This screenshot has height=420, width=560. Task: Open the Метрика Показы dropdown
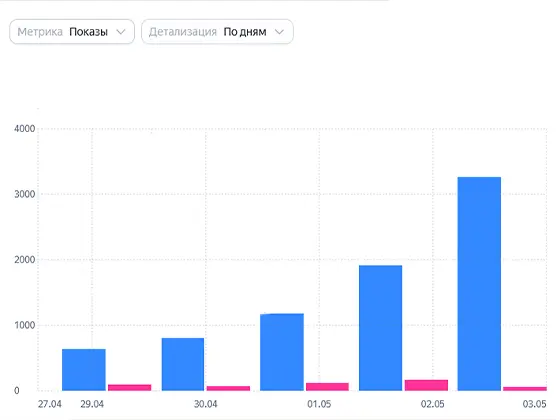point(72,32)
